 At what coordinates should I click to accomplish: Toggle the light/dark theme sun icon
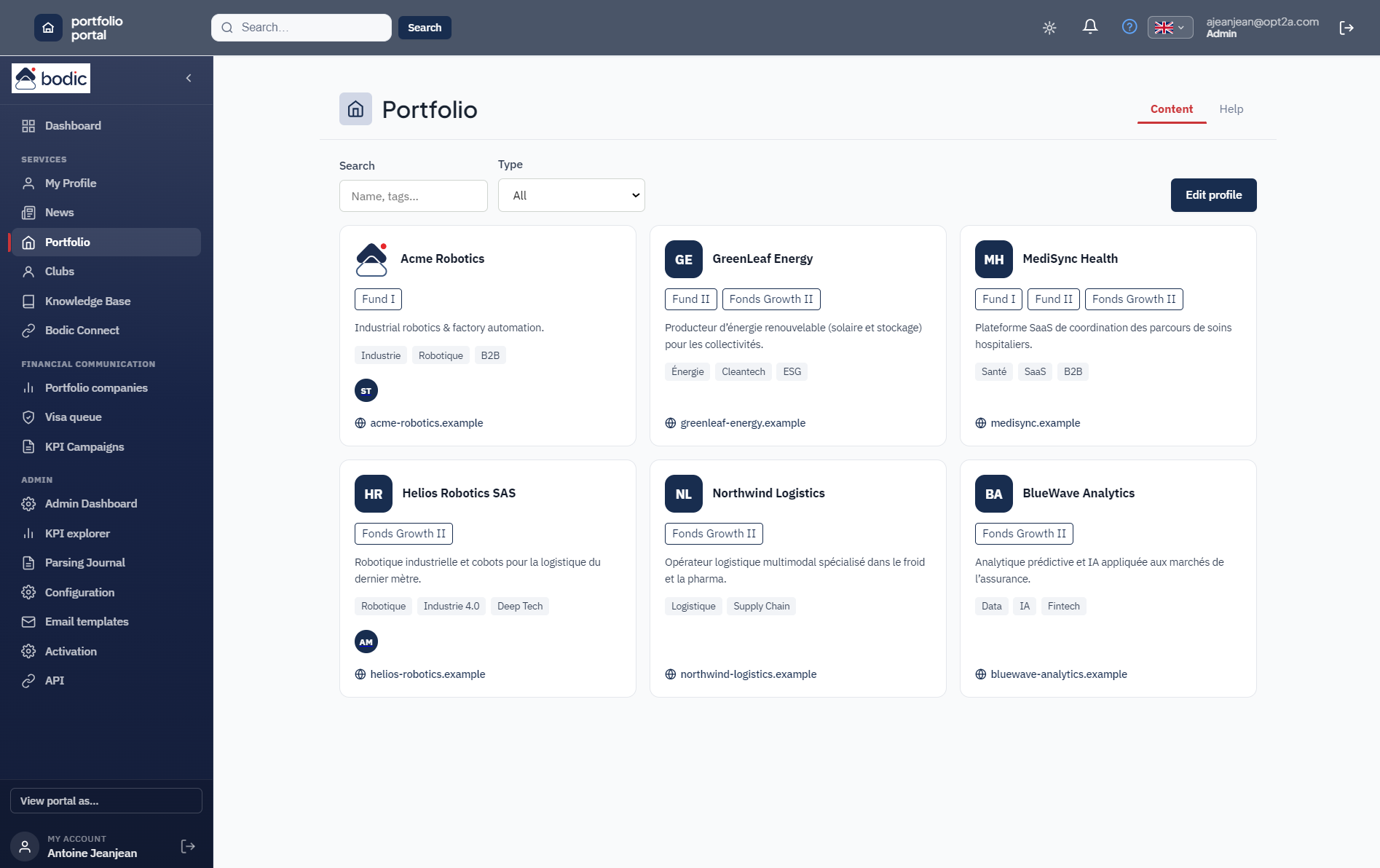(1049, 28)
